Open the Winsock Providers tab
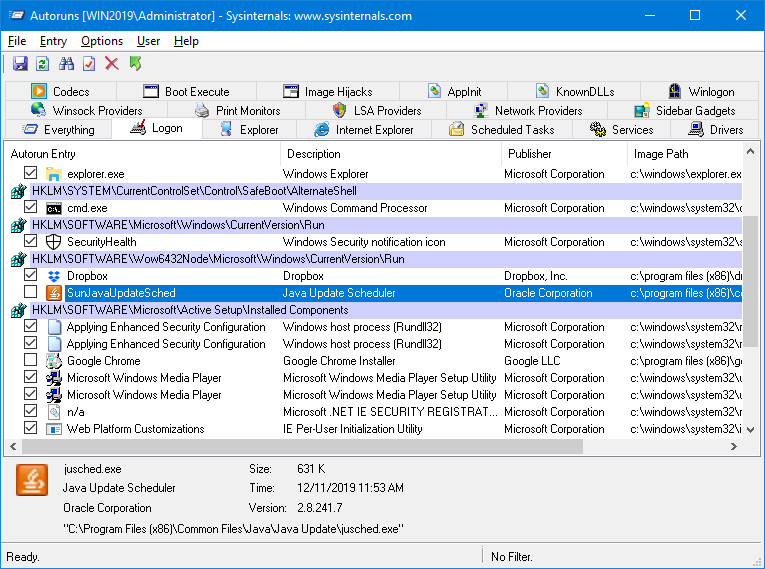Screen dimensions: 765x569 [86, 111]
